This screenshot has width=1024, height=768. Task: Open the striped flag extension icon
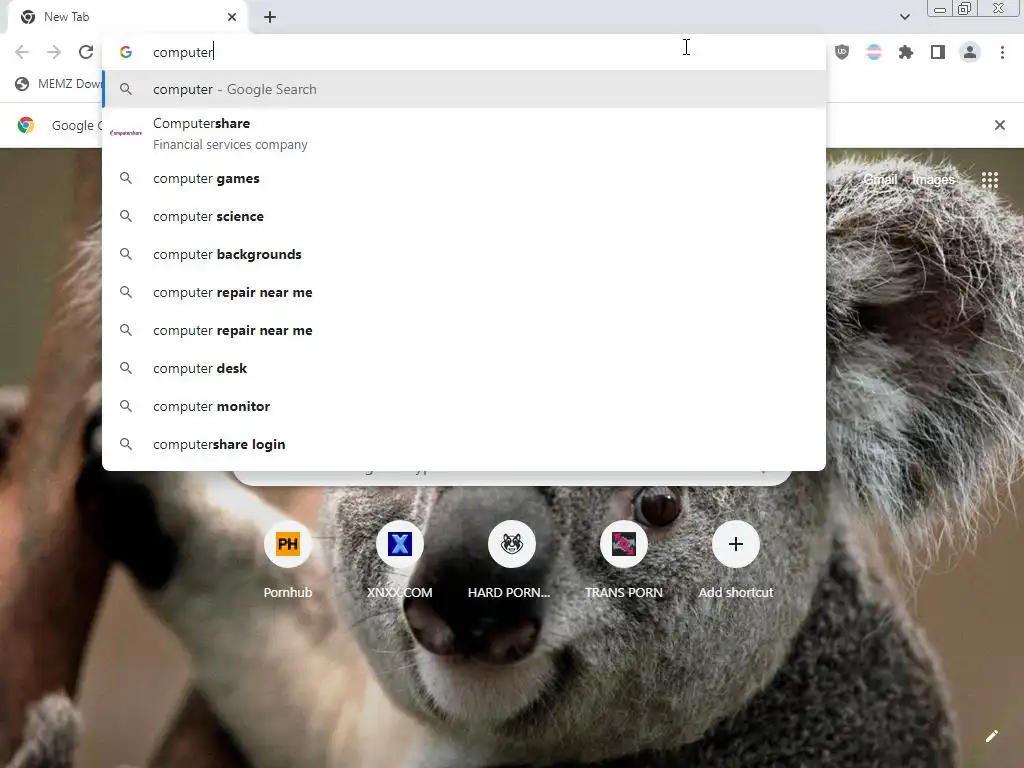point(874,52)
